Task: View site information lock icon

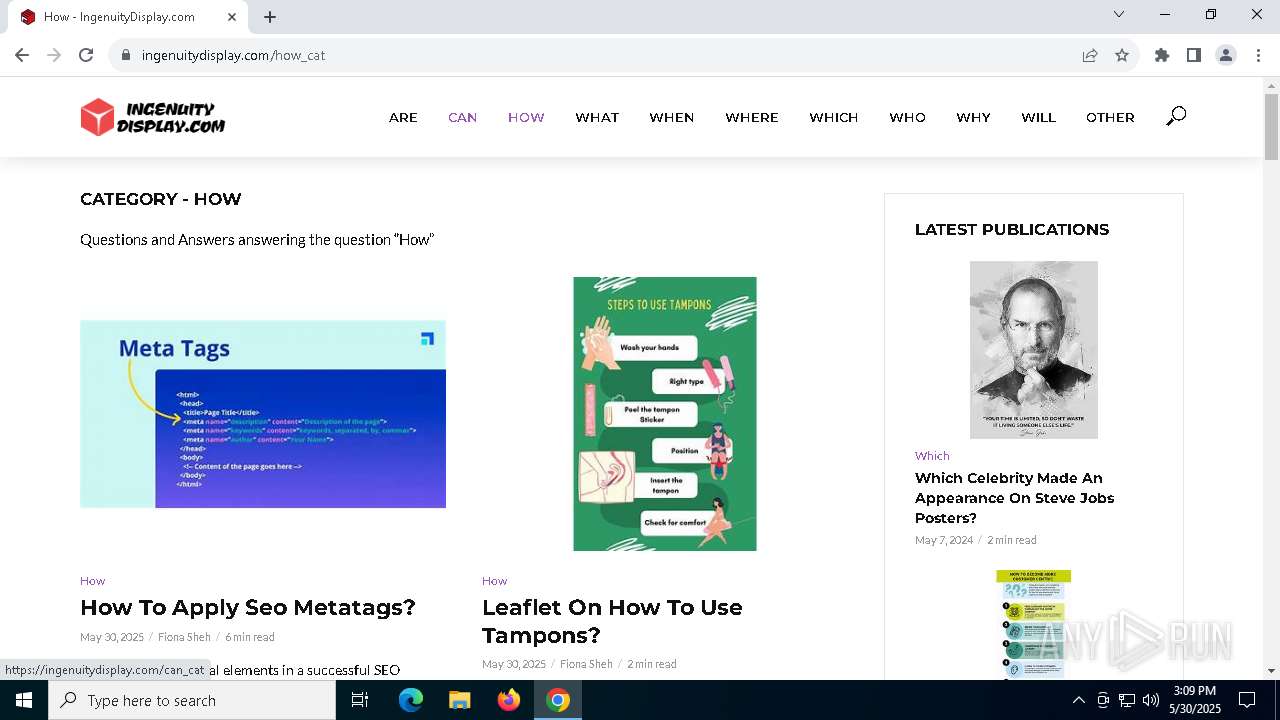Action: coord(126,55)
